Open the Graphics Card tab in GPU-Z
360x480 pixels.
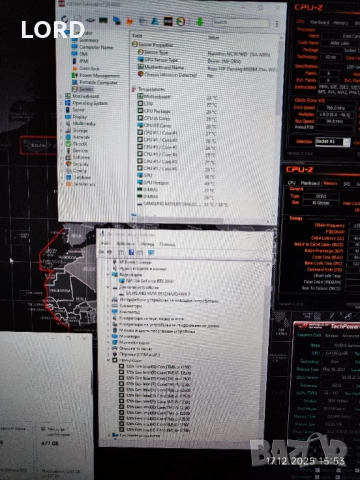tap(309, 335)
